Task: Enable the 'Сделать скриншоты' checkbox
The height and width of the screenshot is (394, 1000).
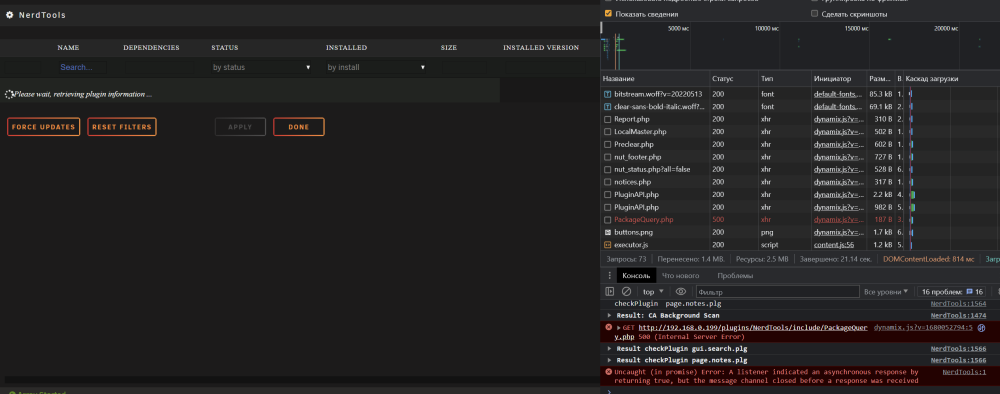Action: [x=814, y=13]
